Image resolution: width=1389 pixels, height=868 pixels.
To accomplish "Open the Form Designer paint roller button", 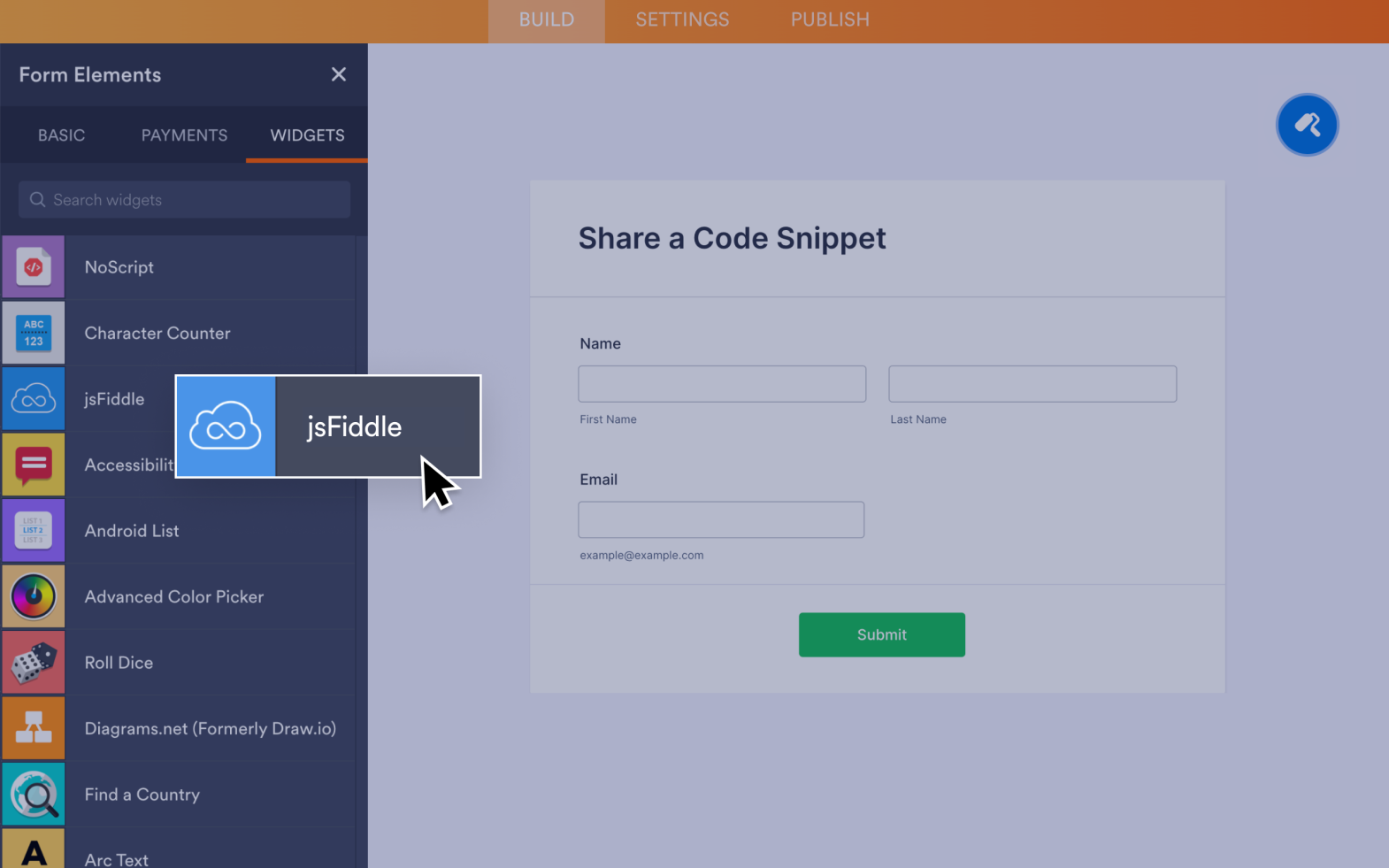I will 1307,125.
